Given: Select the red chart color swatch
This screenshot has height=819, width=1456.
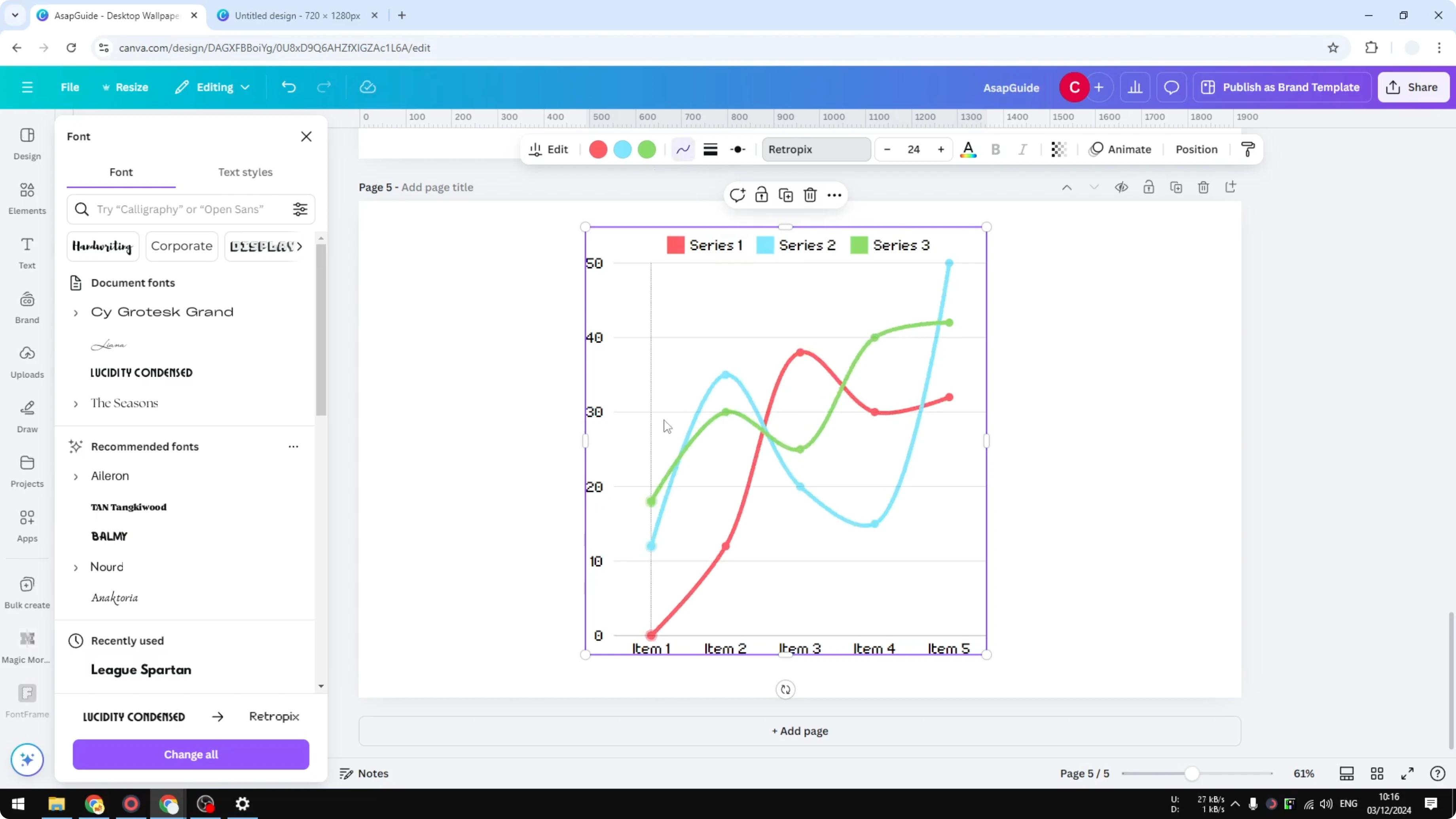Looking at the screenshot, I should (x=597, y=149).
